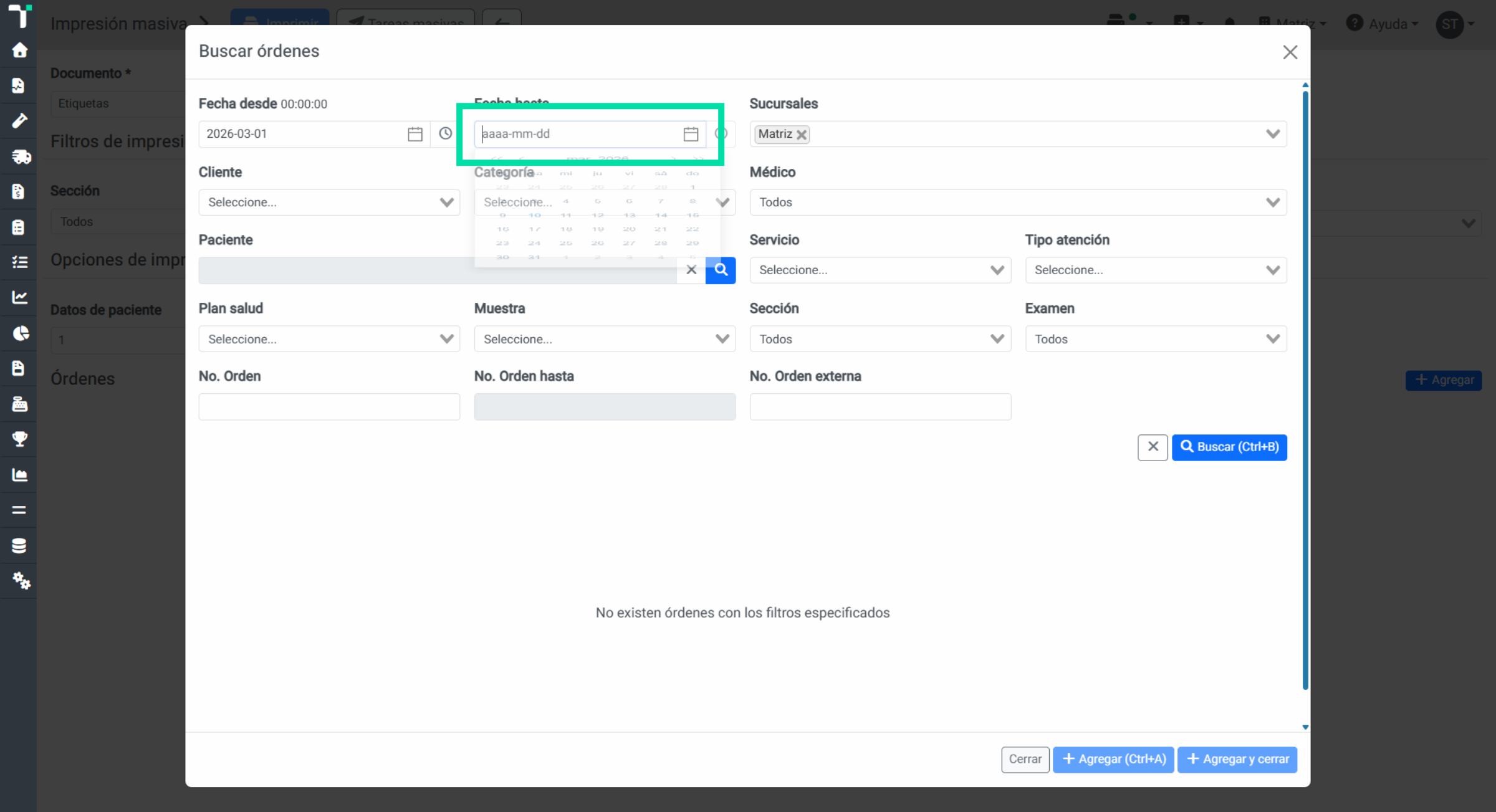Go to the home icon in the sidebar
Image resolution: width=1496 pixels, height=812 pixels.
pyautogui.click(x=19, y=50)
